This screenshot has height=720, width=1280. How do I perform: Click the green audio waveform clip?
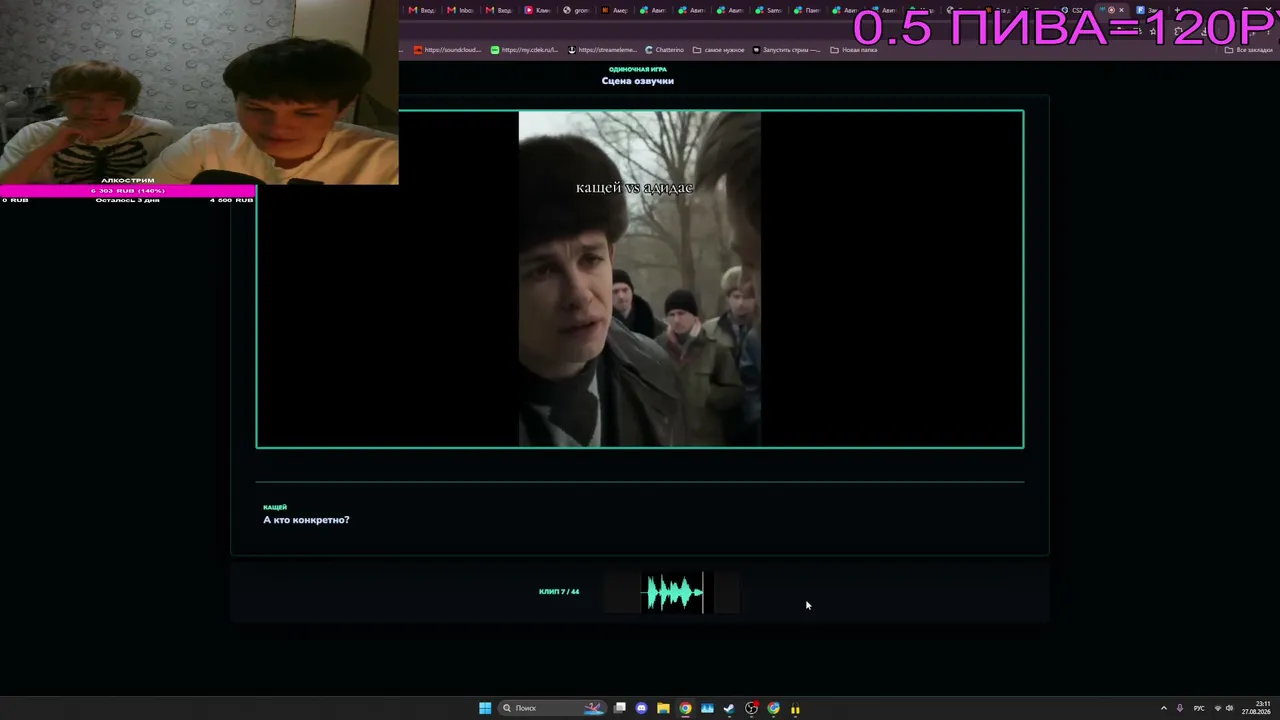pos(674,593)
